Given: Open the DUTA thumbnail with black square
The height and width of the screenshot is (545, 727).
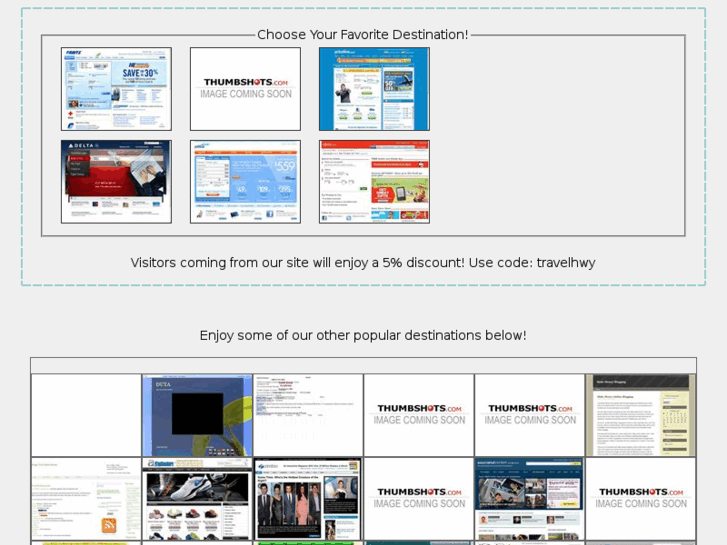Looking at the screenshot, I should pos(198,415).
